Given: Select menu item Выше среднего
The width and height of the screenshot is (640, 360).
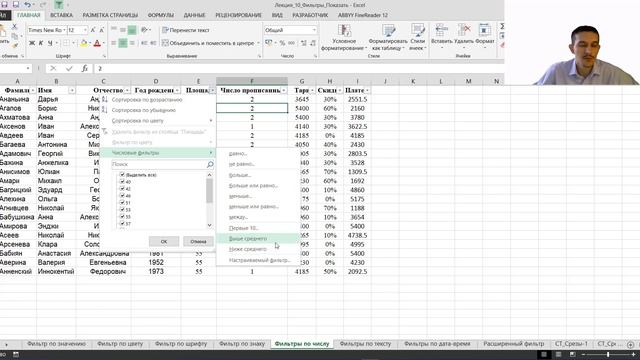Looking at the screenshot, I should point(258,238).
